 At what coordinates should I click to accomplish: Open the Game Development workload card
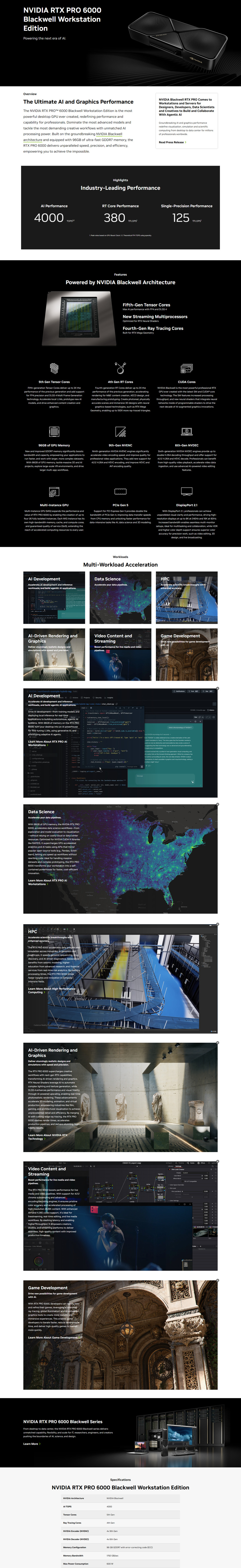point(187,654)
